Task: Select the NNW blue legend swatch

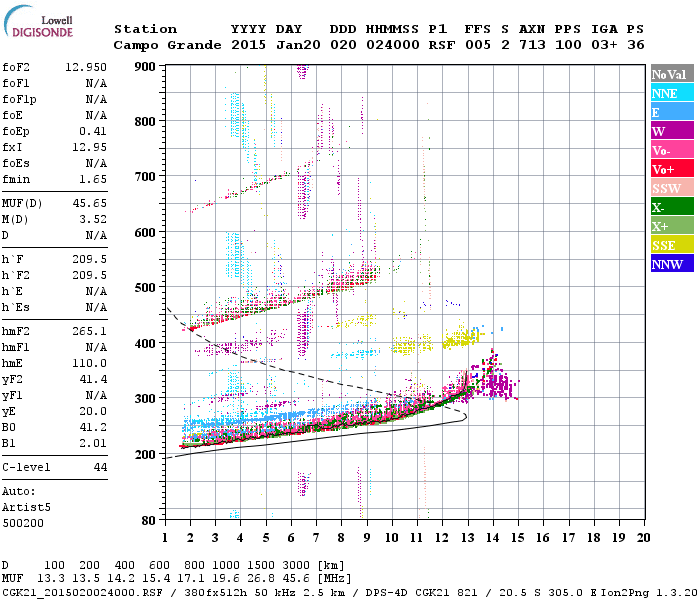Action: pos(672,263)
